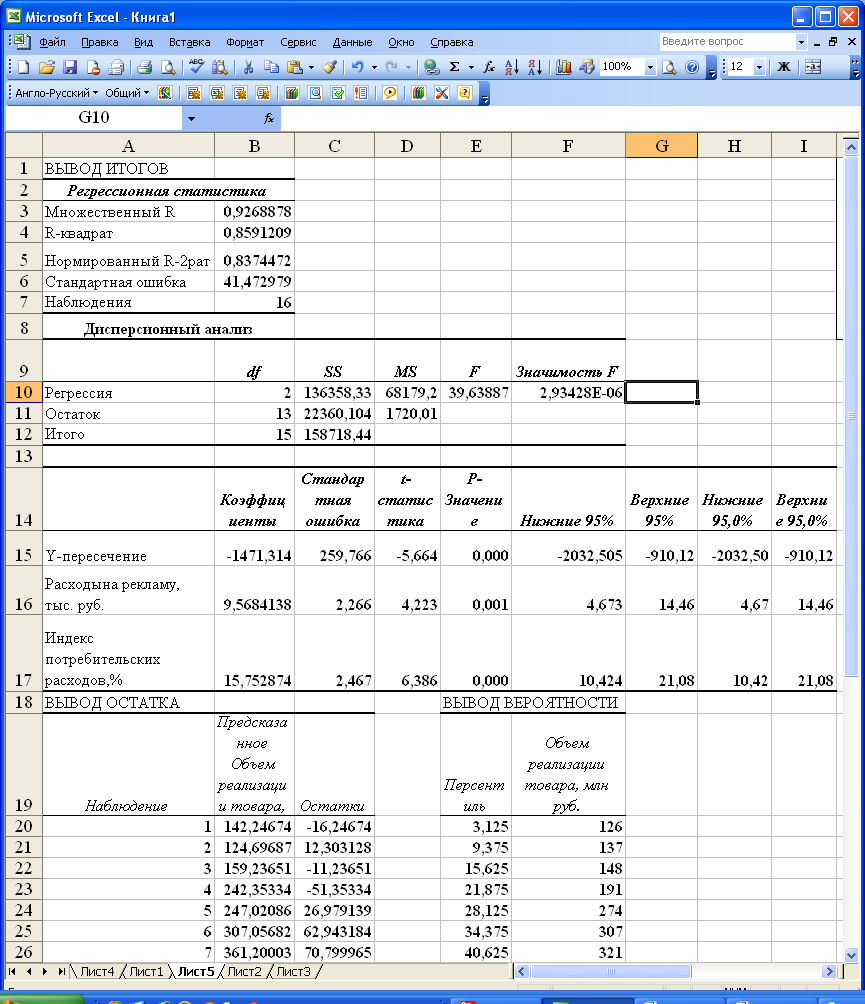Open Excel Help question mark icon
The height and width of the screenshot is (1004, 865).
[x=692, y=67]
